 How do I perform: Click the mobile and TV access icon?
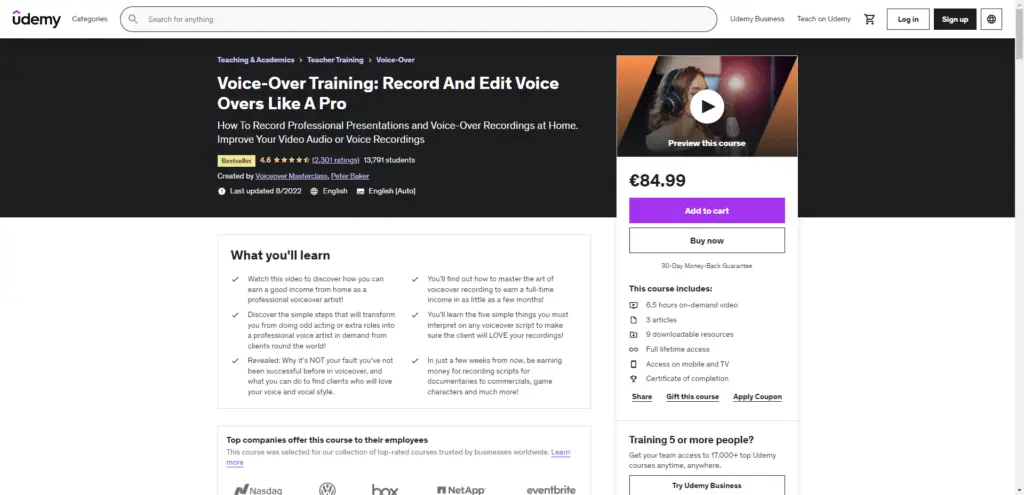(x=633, y=364)
